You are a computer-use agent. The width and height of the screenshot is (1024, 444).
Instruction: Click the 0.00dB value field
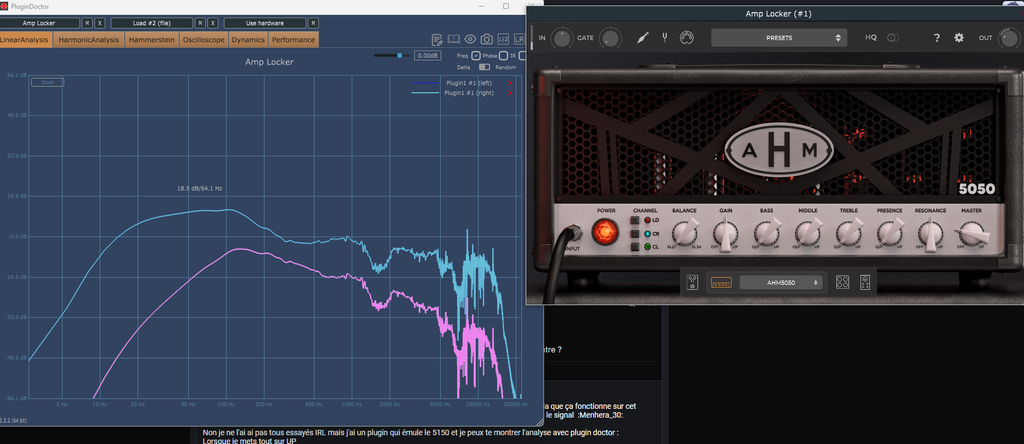click(x=428, y=56)
